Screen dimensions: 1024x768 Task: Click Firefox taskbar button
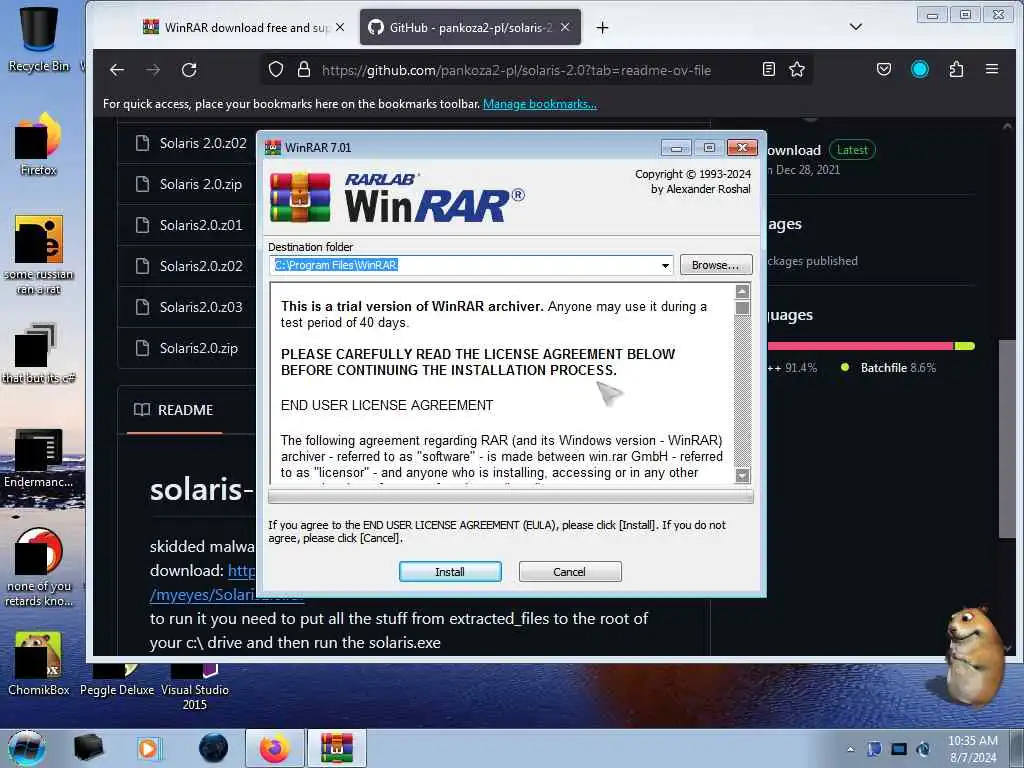(274, 748)
